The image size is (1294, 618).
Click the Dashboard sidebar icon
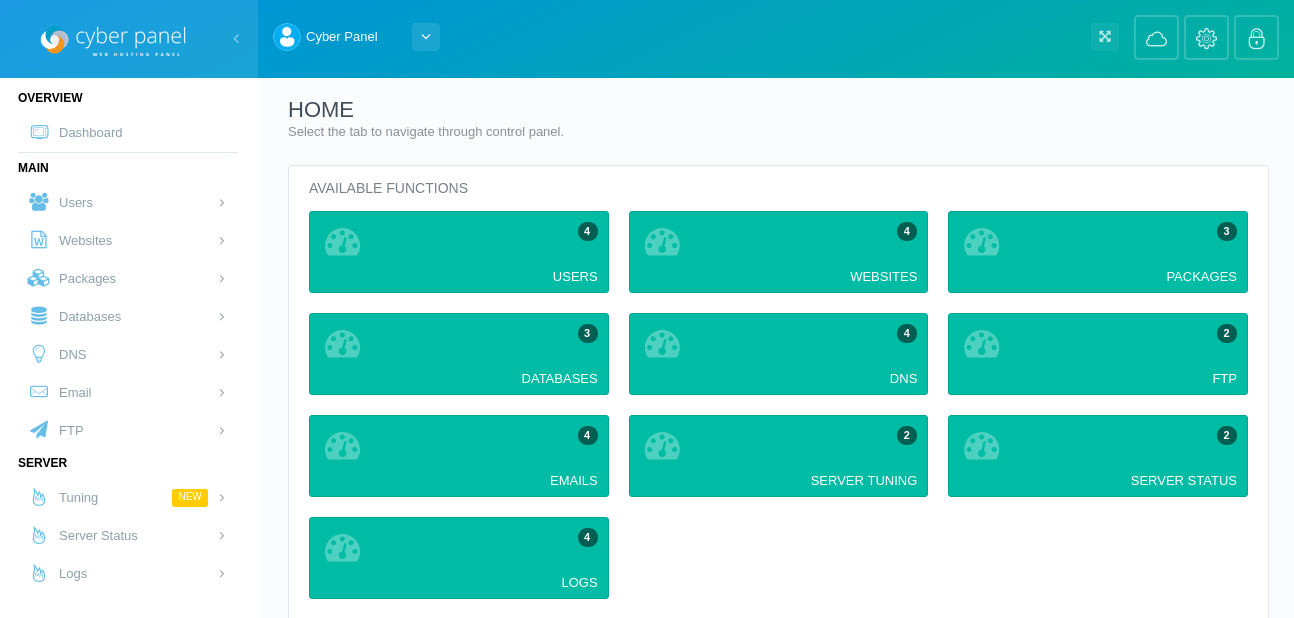[39, 132]
